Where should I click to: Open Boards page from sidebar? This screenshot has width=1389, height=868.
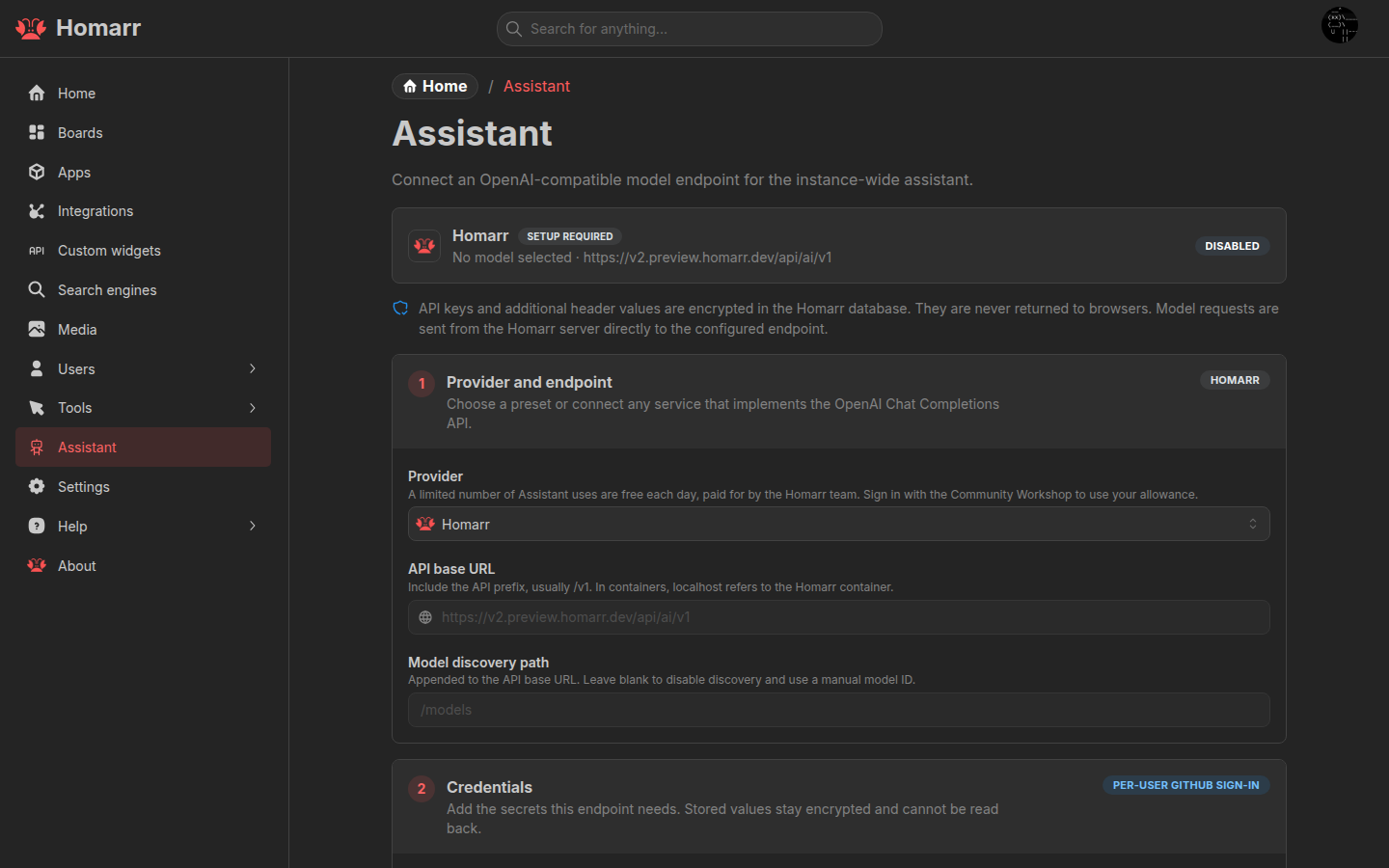click(x=143, y=133)
